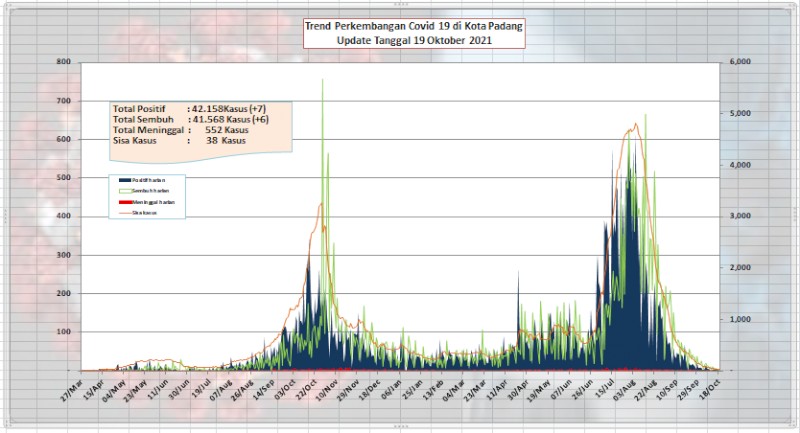This screenshot has height=433, width=800.
Task: Click the right axis value 2,000
Action: 740,267
